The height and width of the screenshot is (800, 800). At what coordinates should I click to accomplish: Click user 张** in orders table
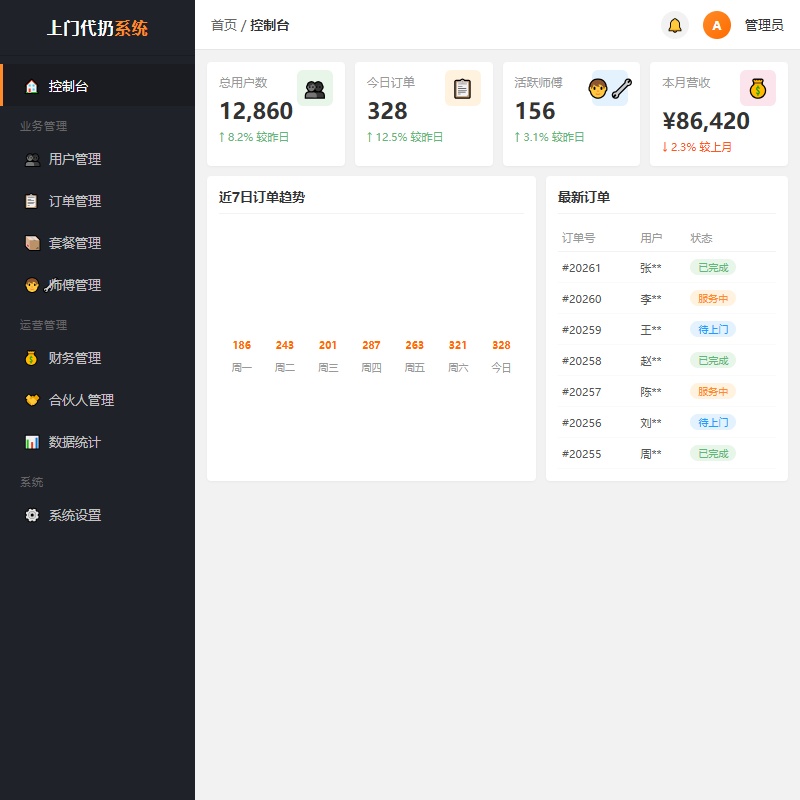coord(651,268)
